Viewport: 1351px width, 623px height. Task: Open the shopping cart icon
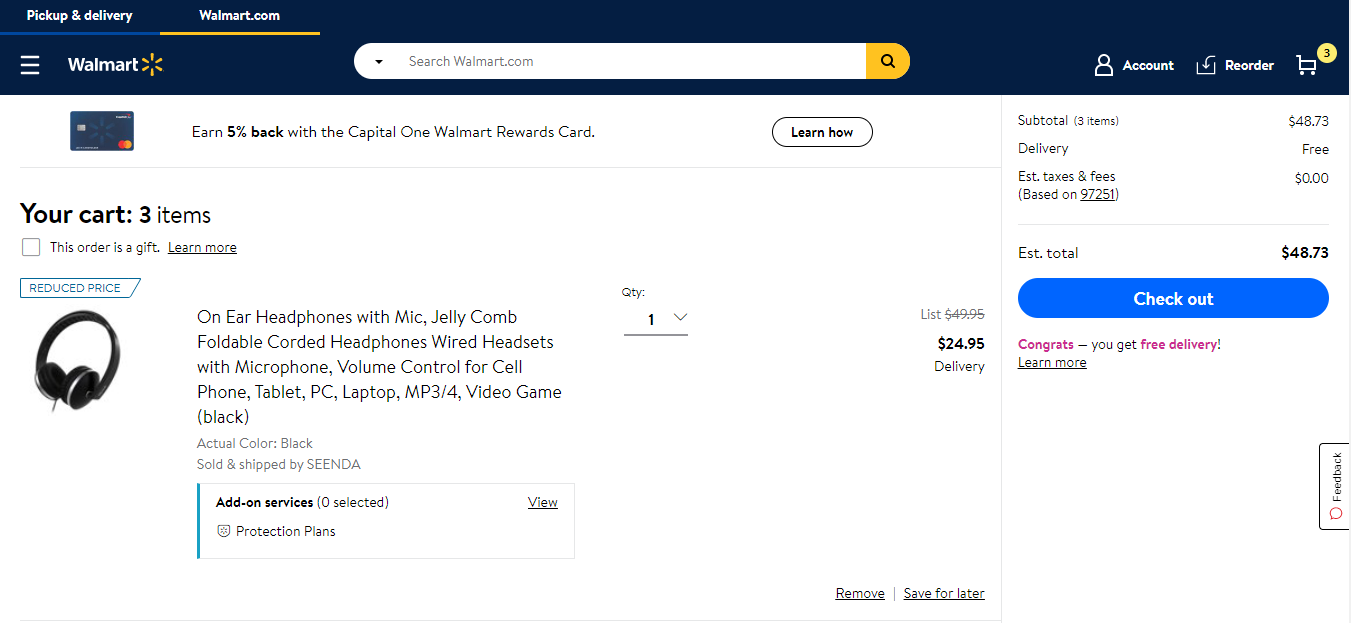tap(1307, 65)
